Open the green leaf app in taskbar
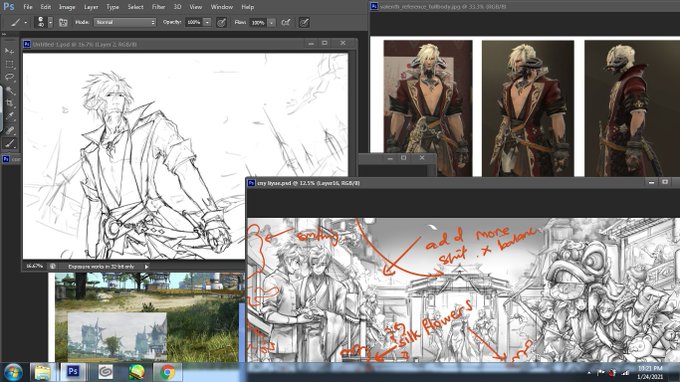Viewport: 680px width, 382px height. point(137,372)
